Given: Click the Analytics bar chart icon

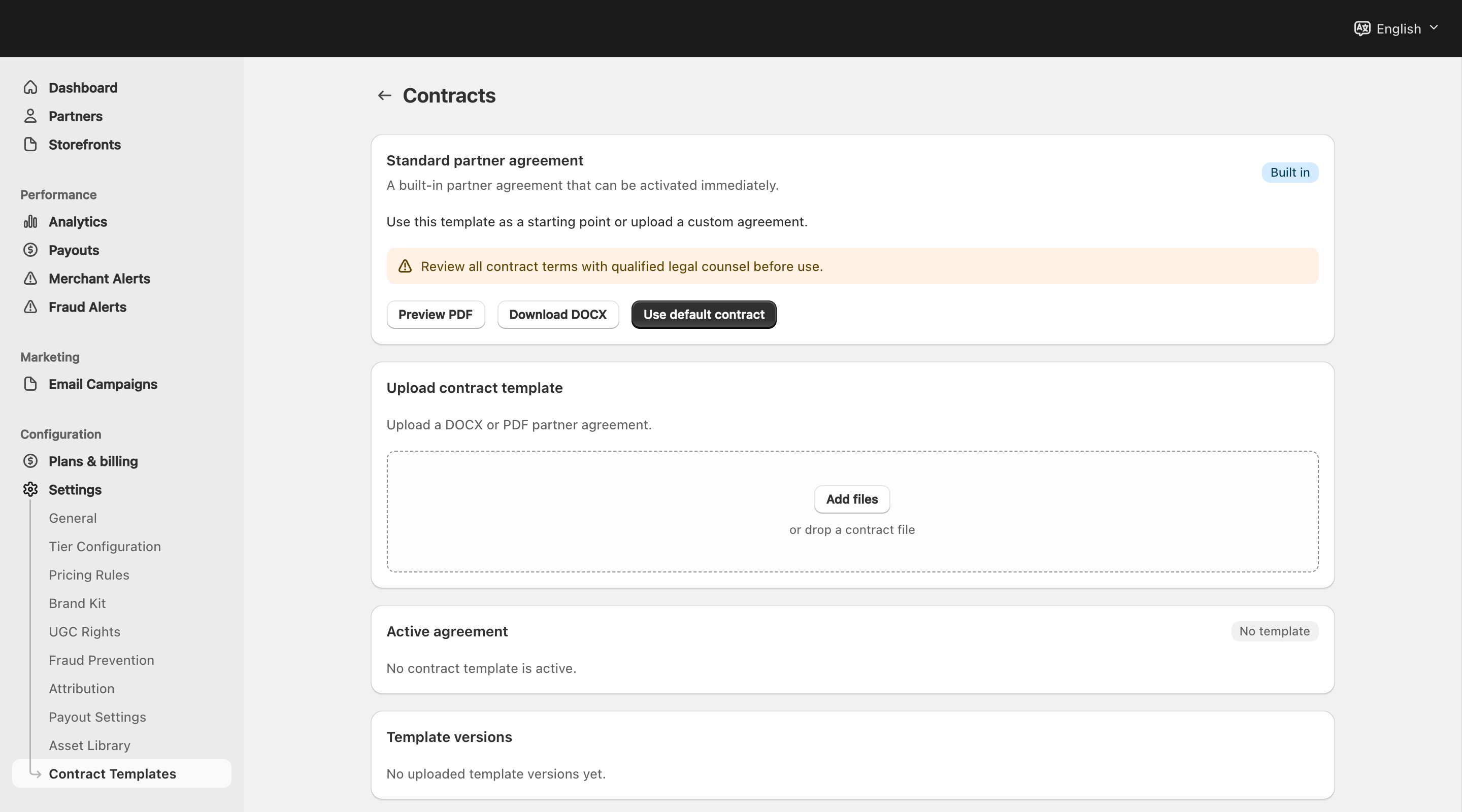Looking at the screenshot, I should tap(30, 221).
